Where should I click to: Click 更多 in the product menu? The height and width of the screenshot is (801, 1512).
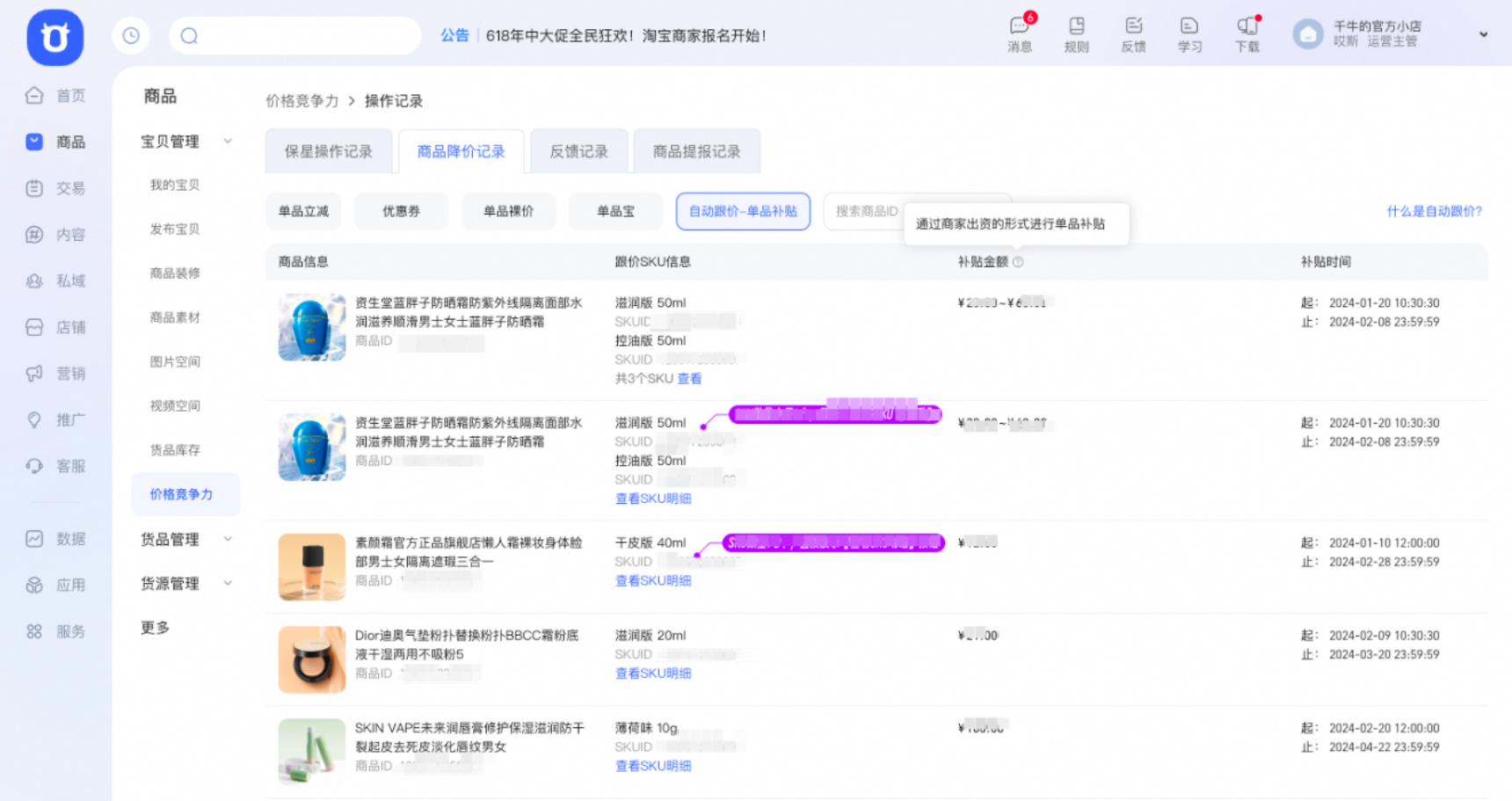[x=156, y=628]
